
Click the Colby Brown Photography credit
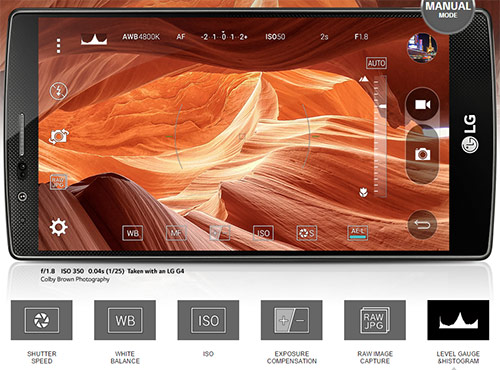(x=75, y=279)
